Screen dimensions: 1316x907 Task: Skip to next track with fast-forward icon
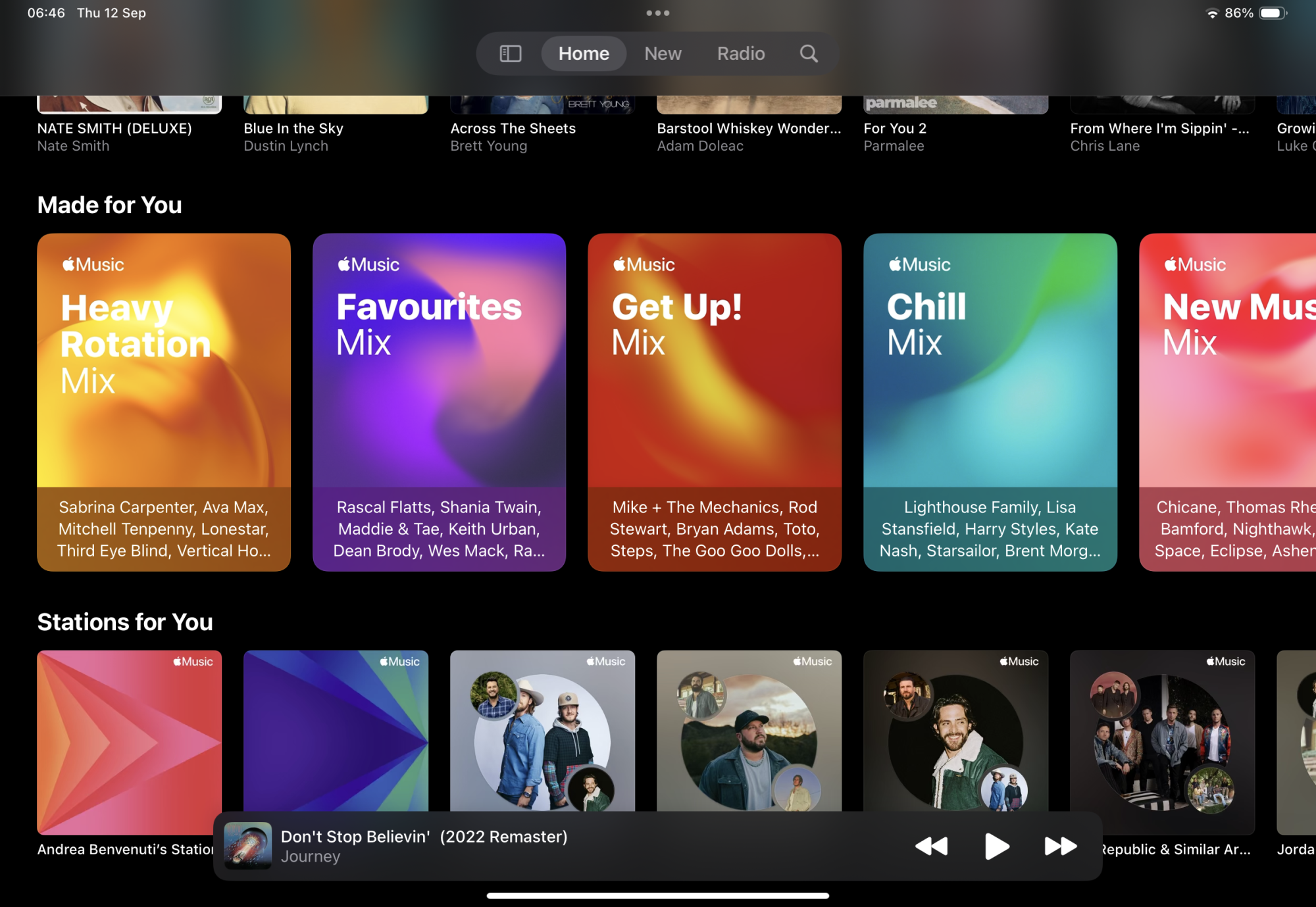(1060, 846)
